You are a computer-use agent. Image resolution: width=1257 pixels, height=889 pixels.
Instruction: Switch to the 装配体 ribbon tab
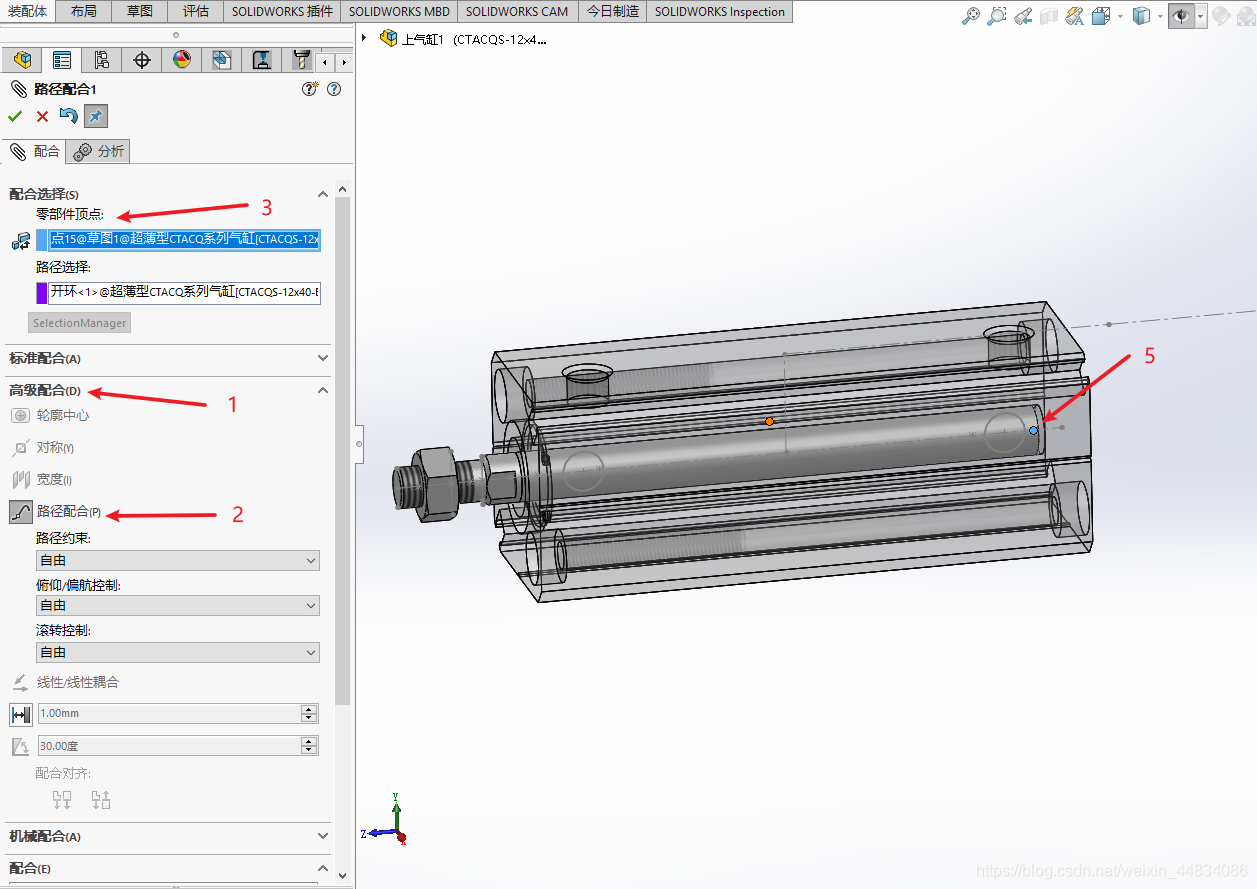pyautogui.click(x=27, y=11)
